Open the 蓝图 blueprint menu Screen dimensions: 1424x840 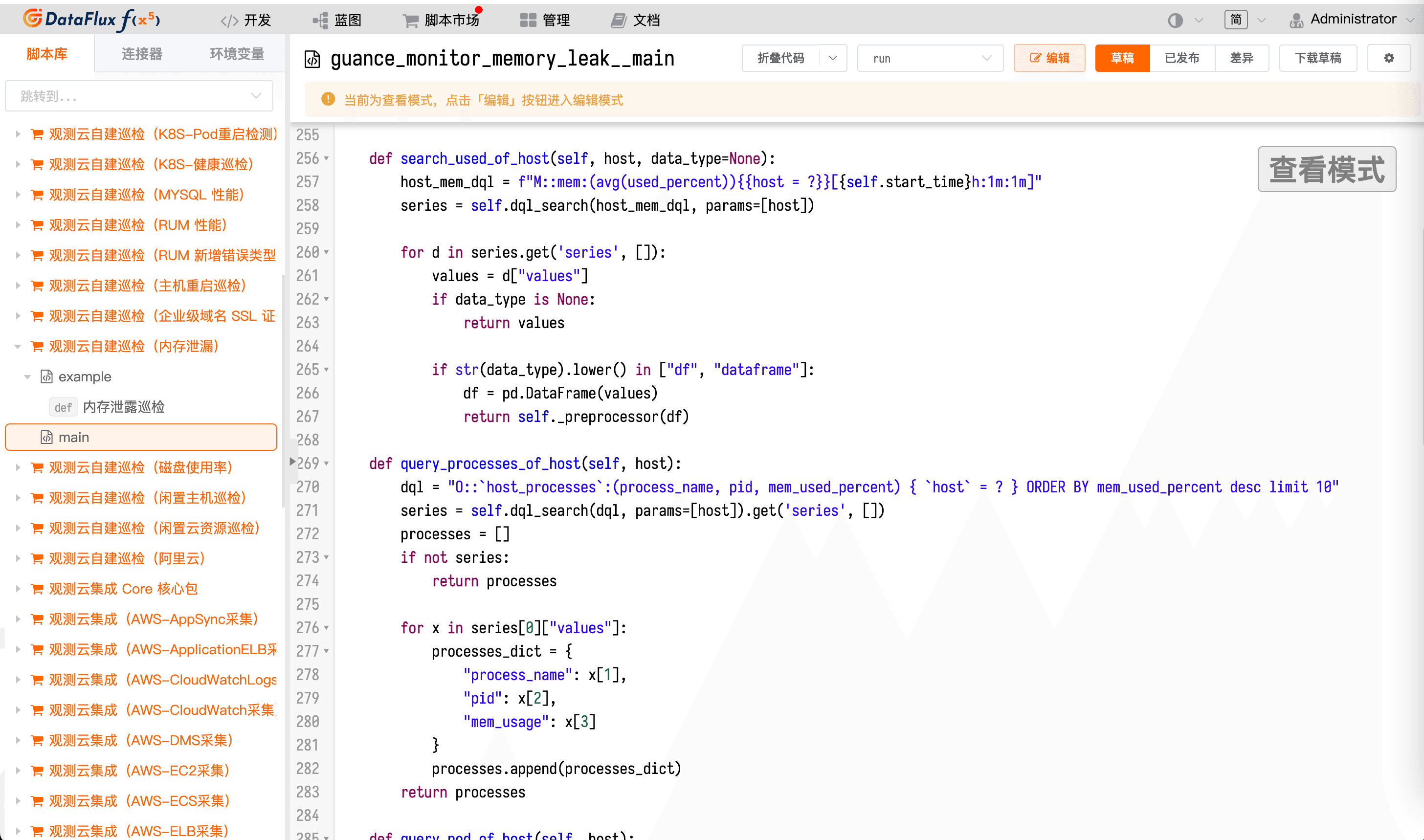pos(337,21)
